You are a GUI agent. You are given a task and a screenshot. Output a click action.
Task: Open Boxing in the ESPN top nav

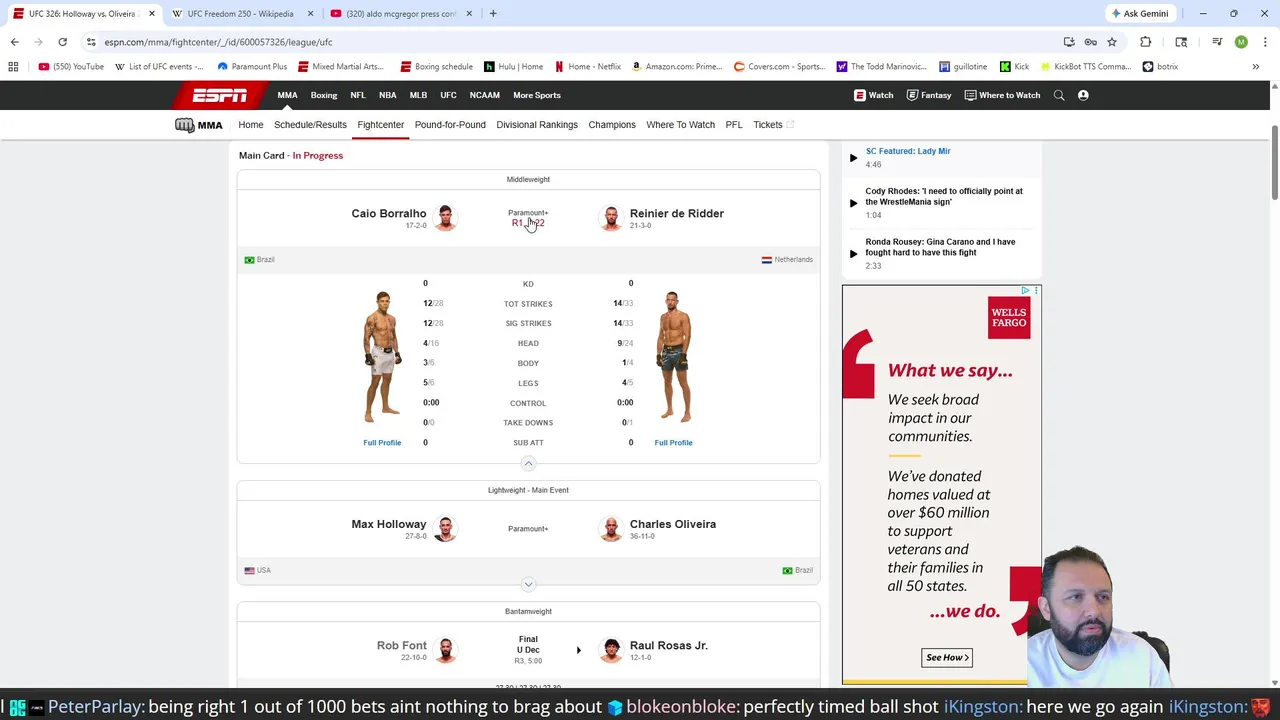coord(324,95)
